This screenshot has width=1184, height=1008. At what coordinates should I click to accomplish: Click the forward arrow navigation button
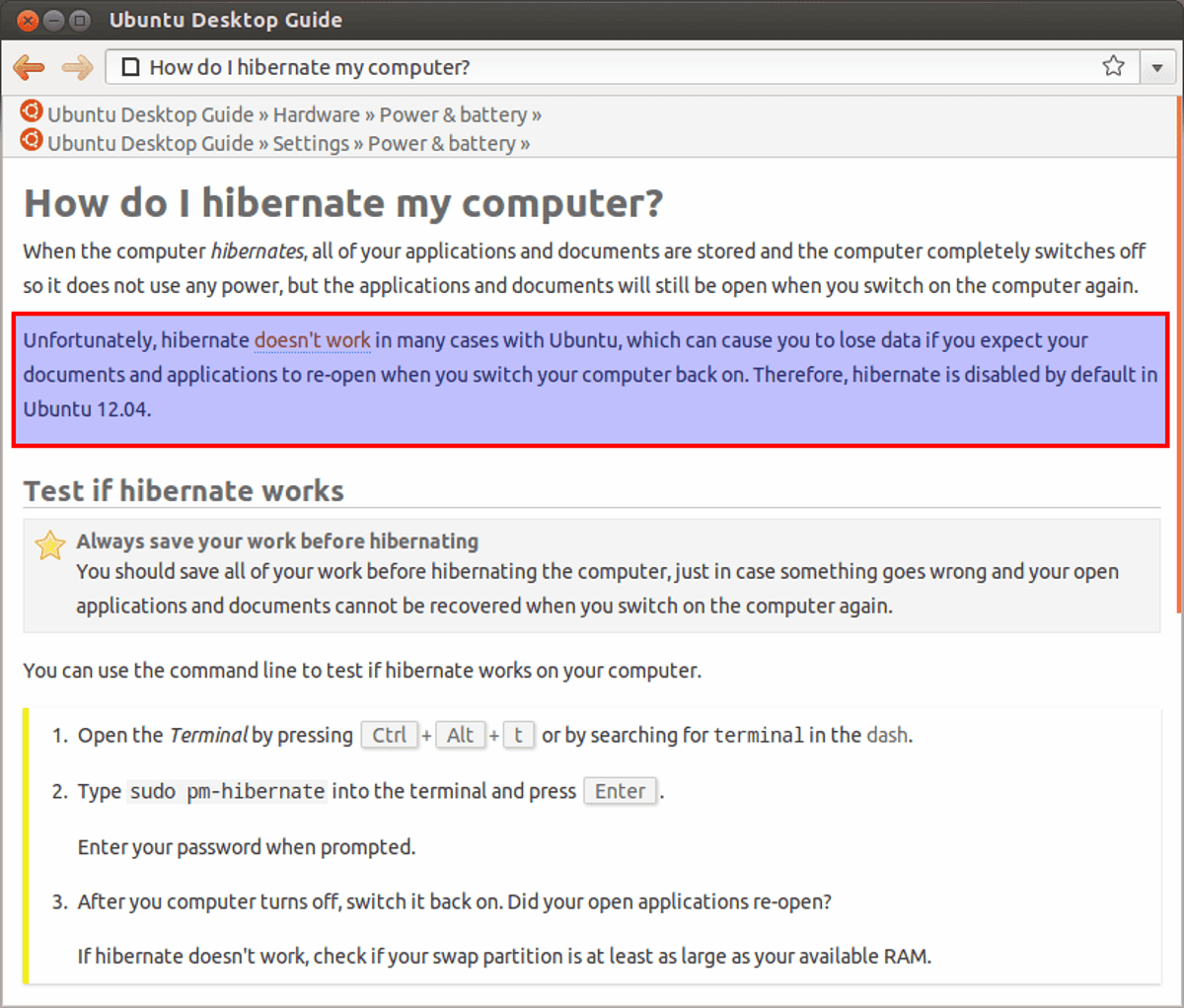pyautogui.click(x=77, y=67)
